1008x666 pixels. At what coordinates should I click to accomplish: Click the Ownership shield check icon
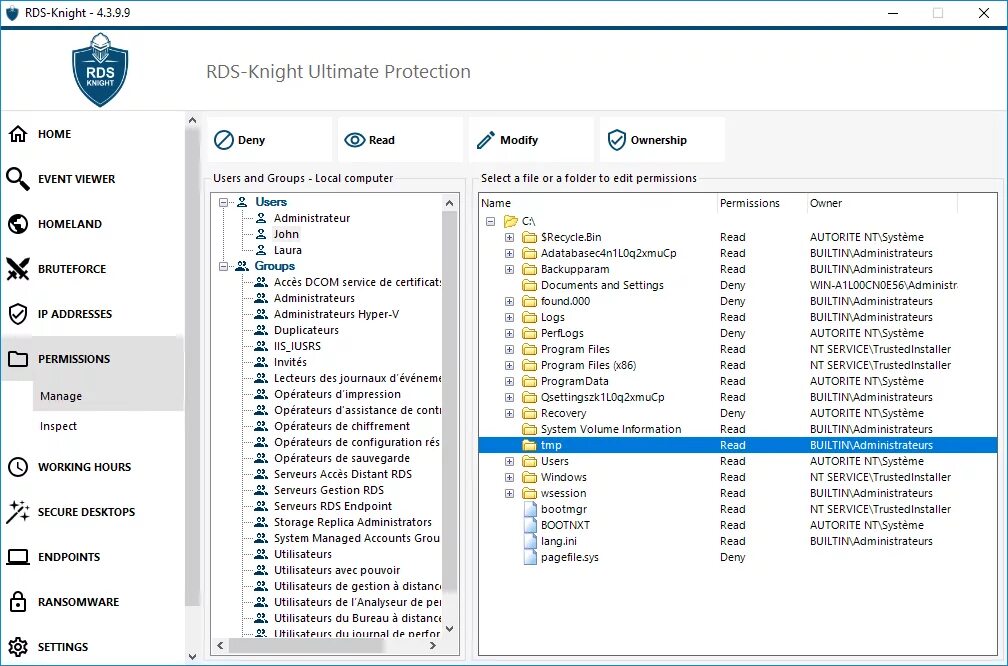click(x=616, y=140)
